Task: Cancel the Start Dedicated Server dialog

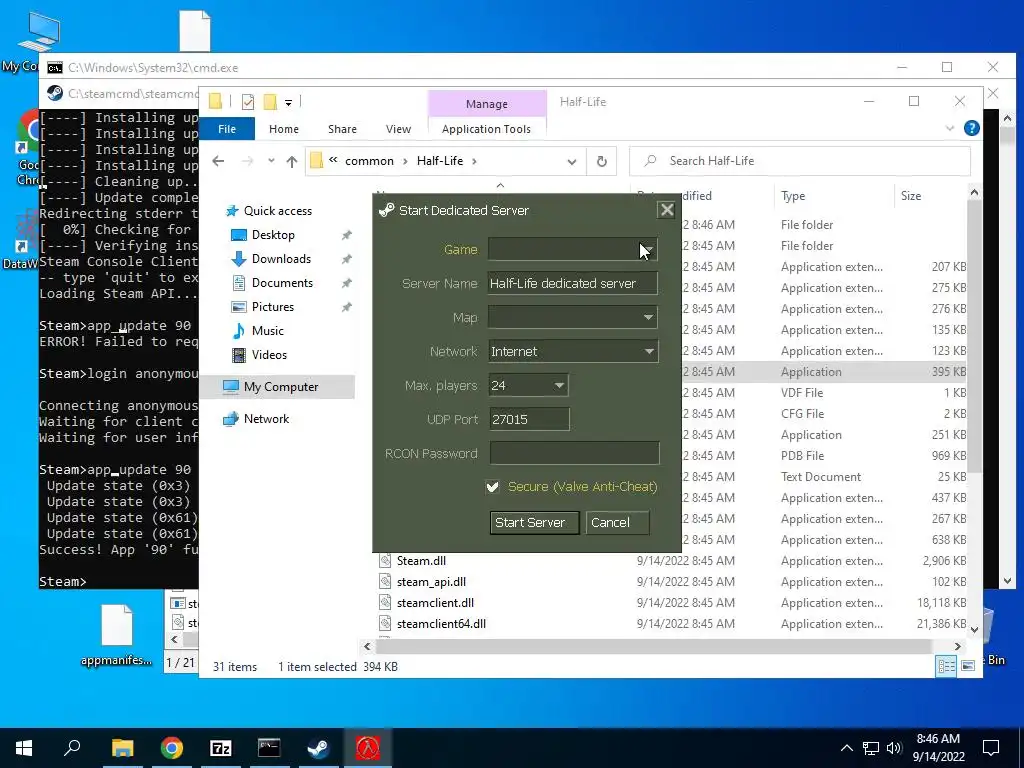Action: [617, 522]
